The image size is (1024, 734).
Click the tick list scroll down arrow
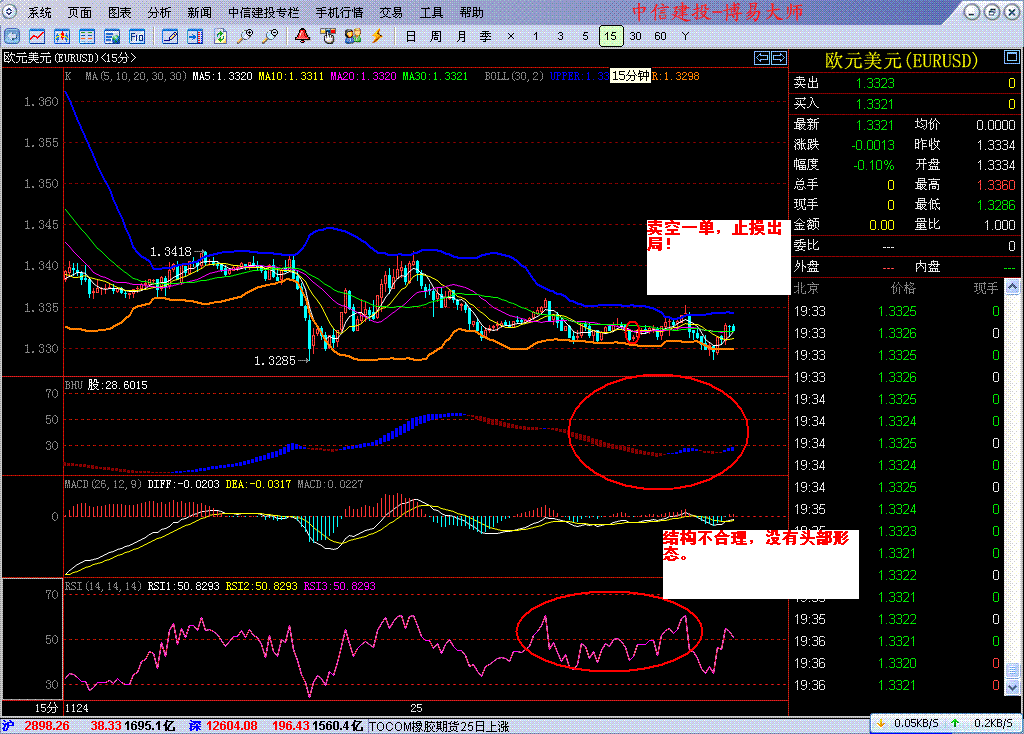1012,687
